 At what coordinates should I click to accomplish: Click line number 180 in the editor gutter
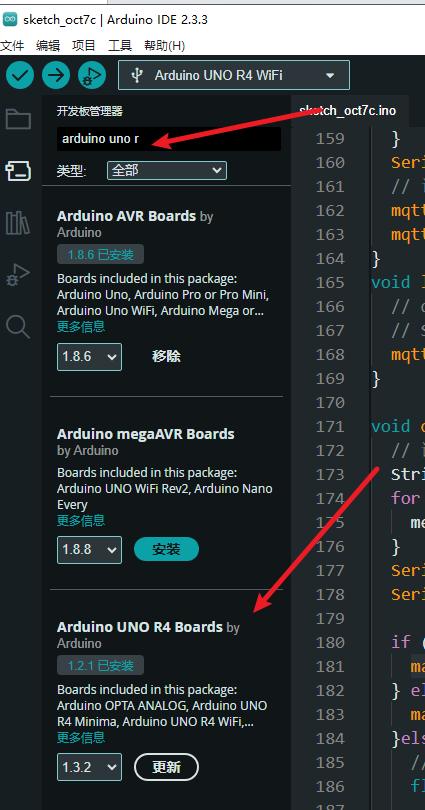(x=330, y=643)
